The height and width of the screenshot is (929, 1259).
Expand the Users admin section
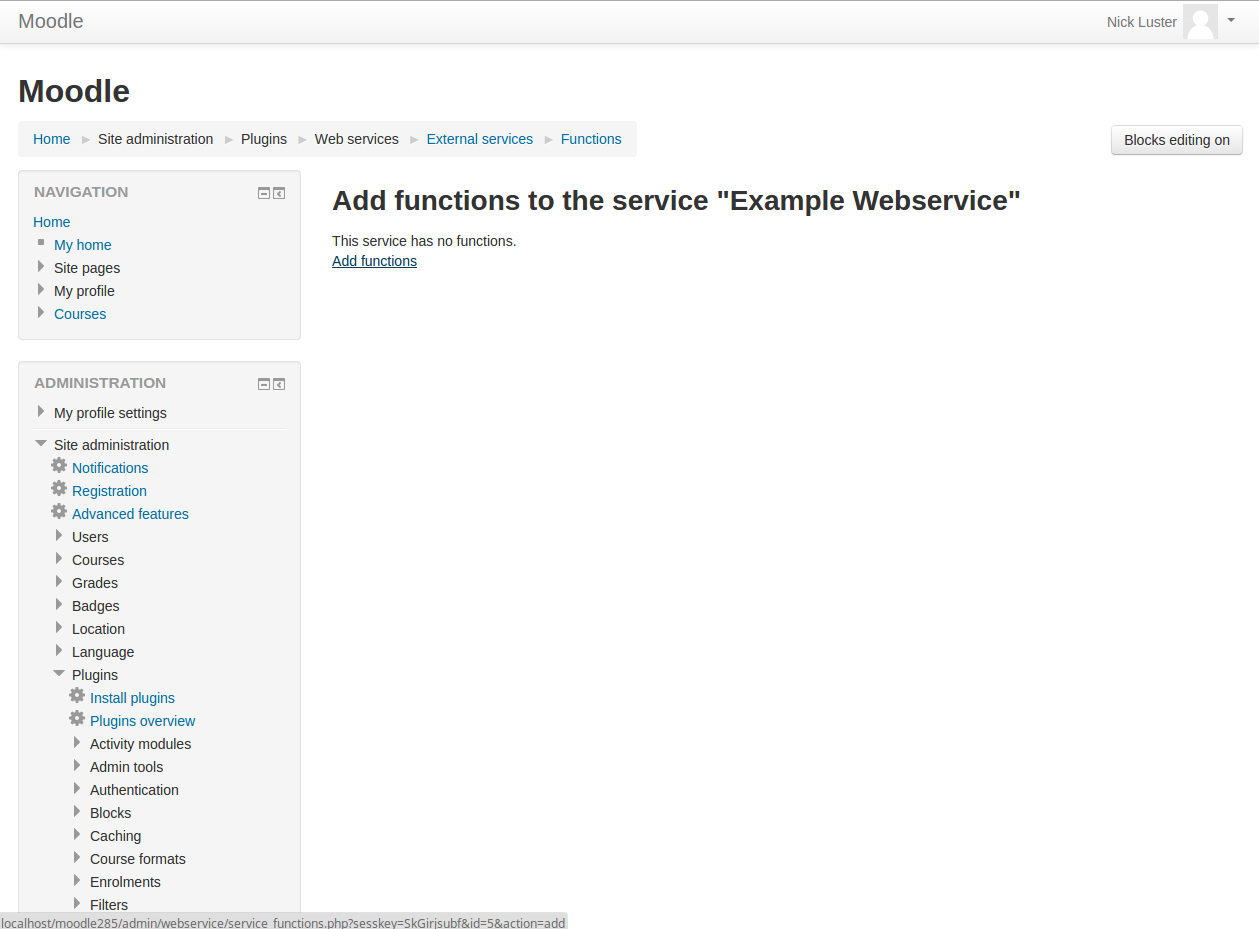(x=59, y=536)
